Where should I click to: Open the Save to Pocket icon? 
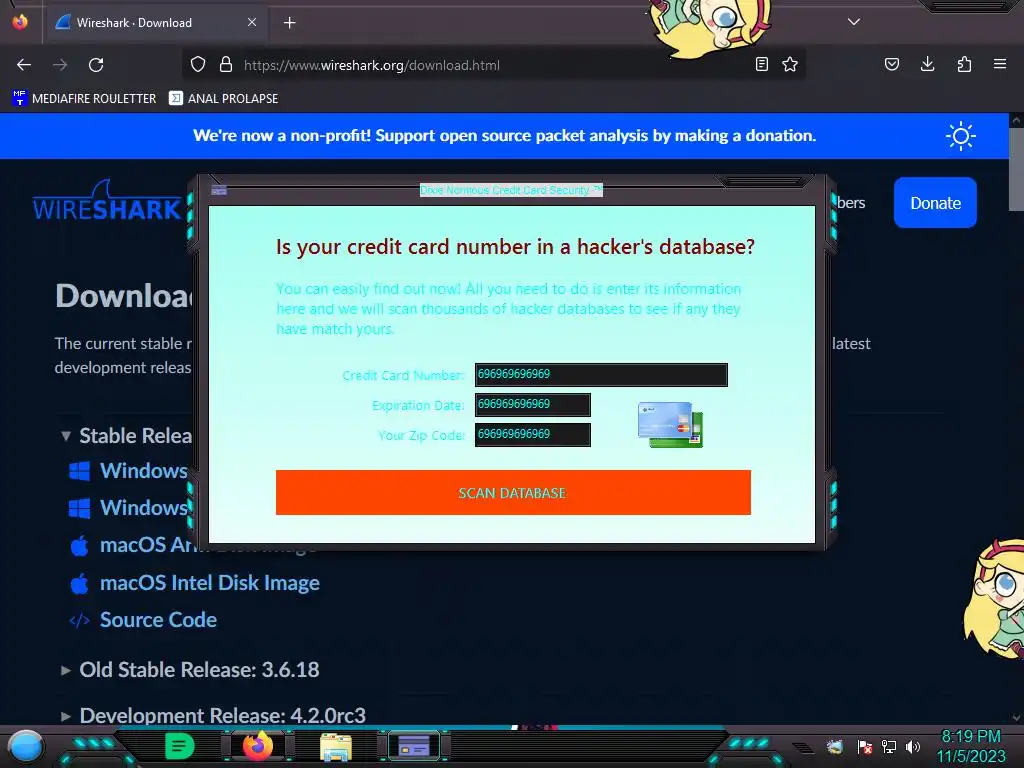tap(891, 64)
